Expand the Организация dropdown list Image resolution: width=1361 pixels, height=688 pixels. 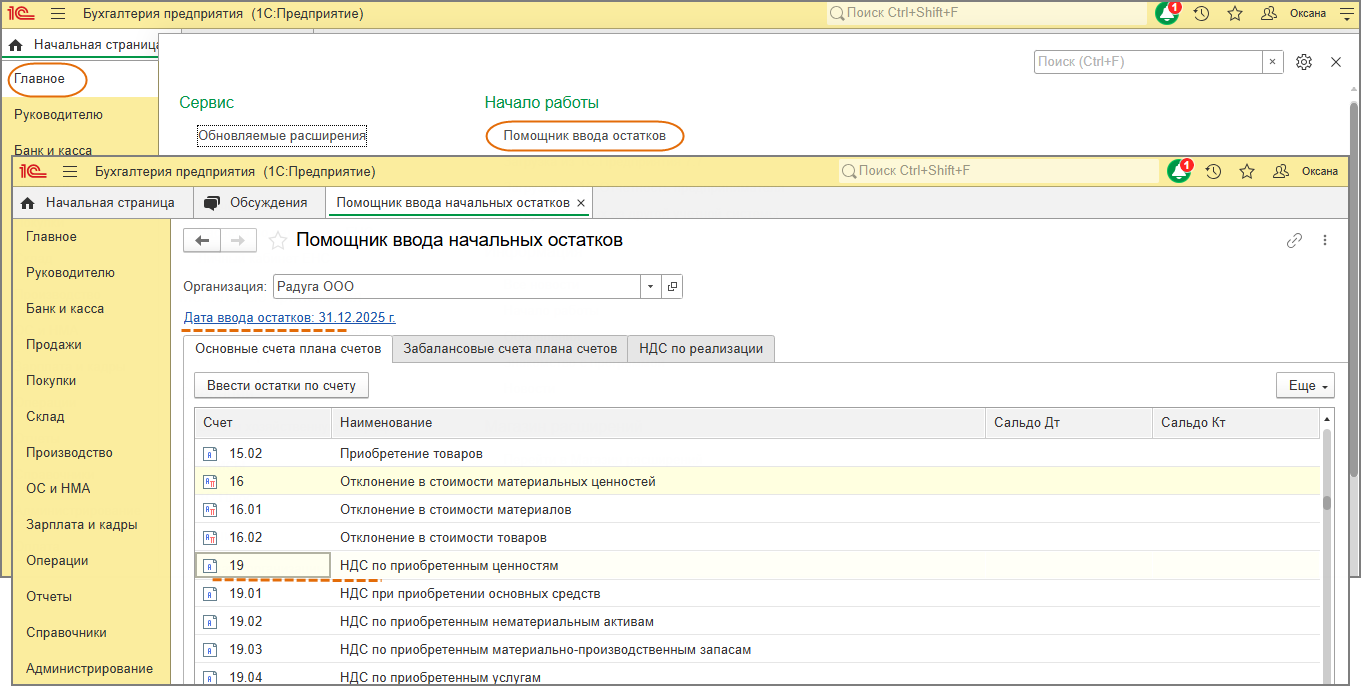click(x=650, y=286)
